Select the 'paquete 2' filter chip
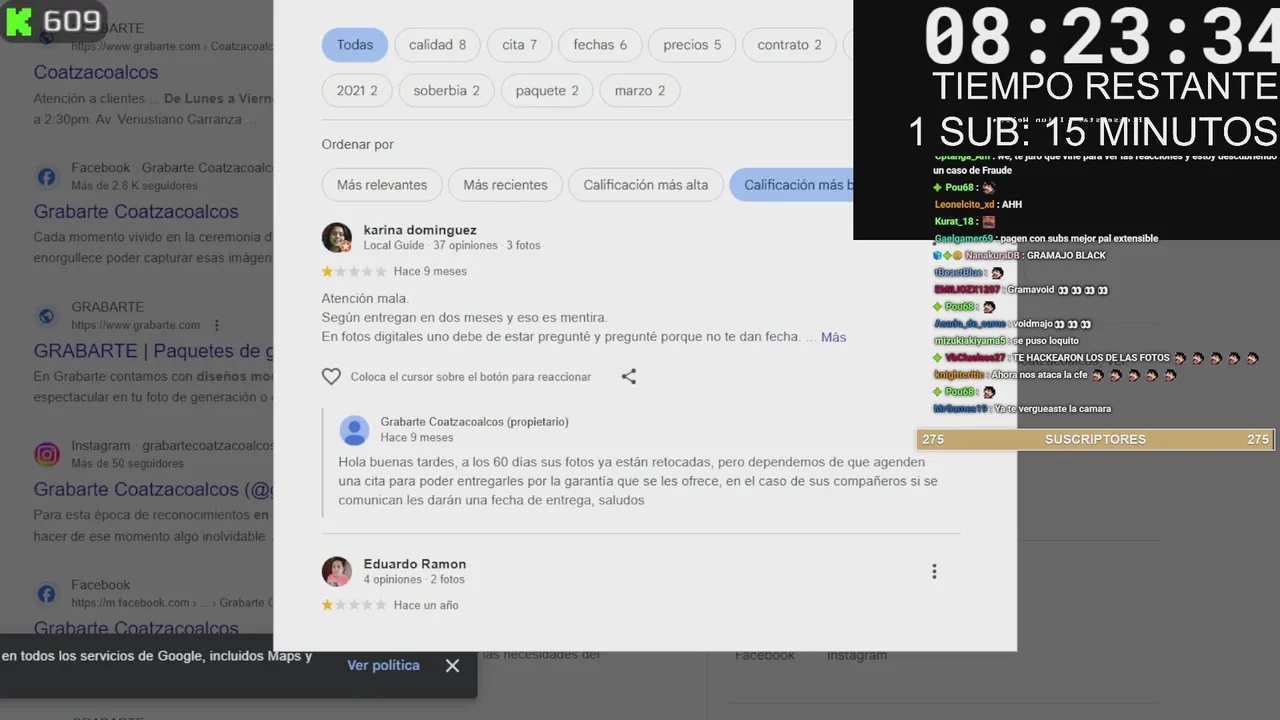The height and width of the screenshot is (720, 1280). point(547,91)
